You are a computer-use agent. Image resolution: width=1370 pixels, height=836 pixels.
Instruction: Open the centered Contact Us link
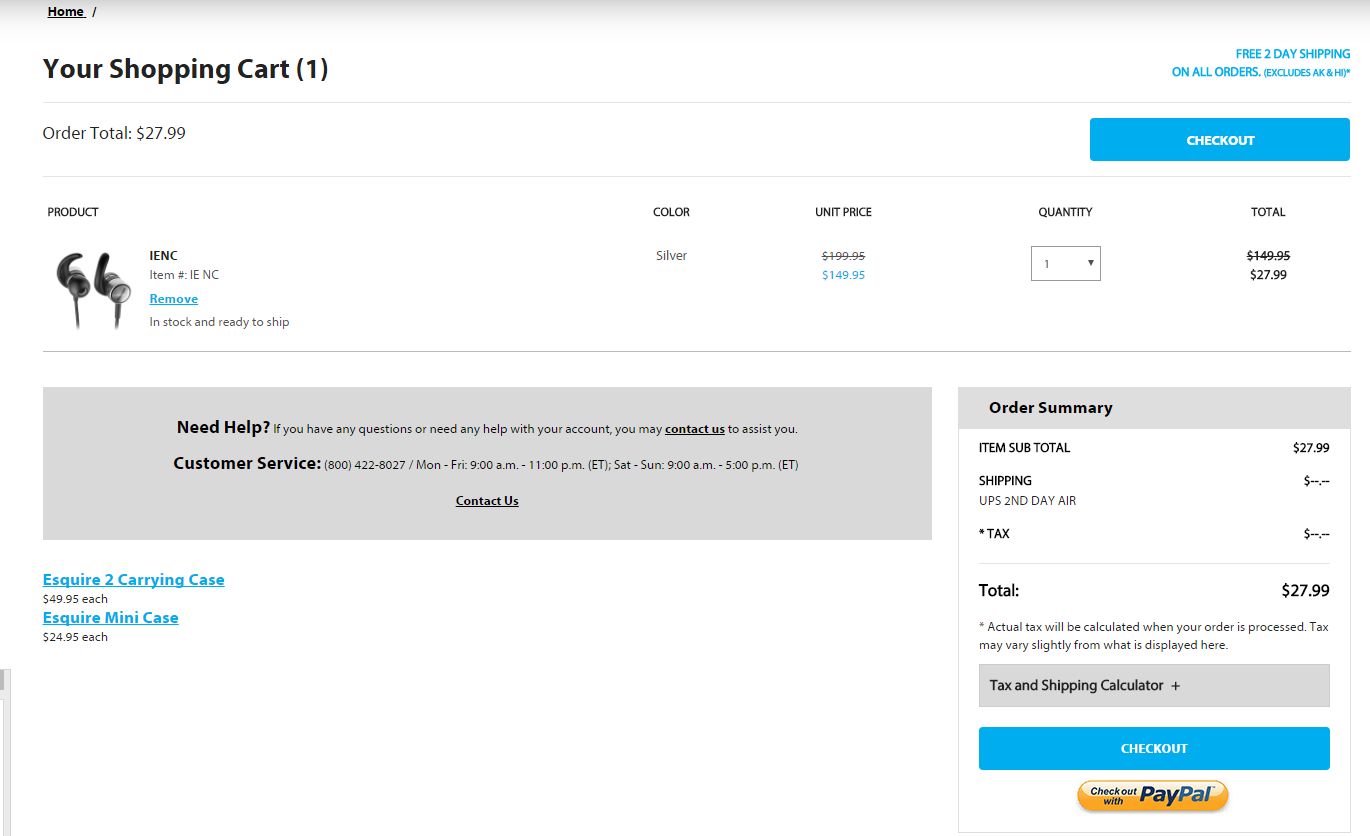pos(487,501)
